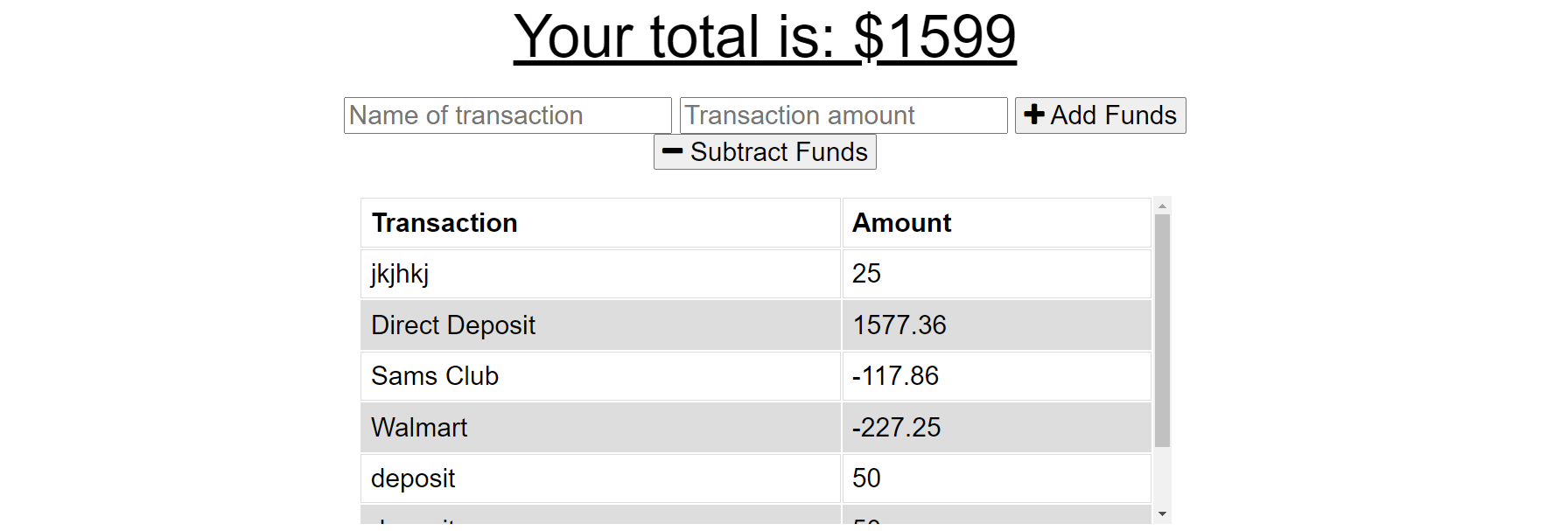Click the -117.86 amount cell

click(x=996, y=376)
